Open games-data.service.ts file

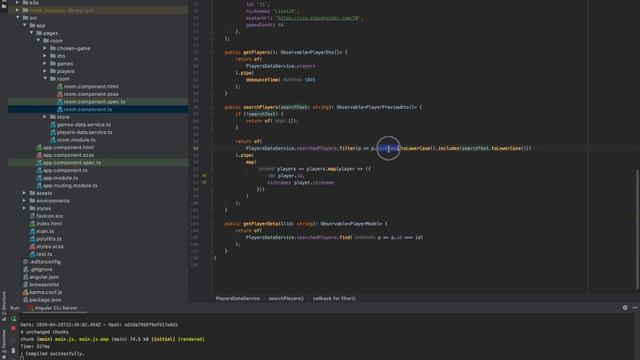[x=84, y=124]
